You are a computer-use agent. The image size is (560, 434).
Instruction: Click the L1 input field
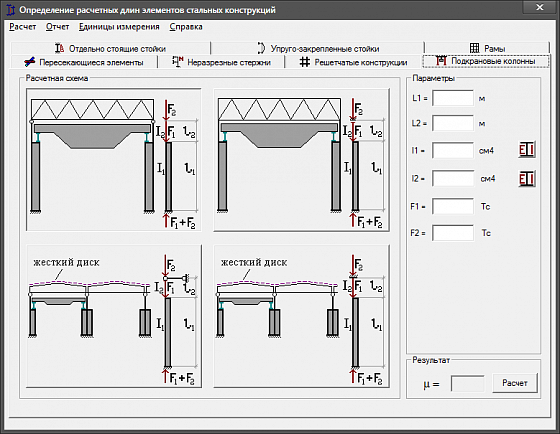click(x=453, y=98)
